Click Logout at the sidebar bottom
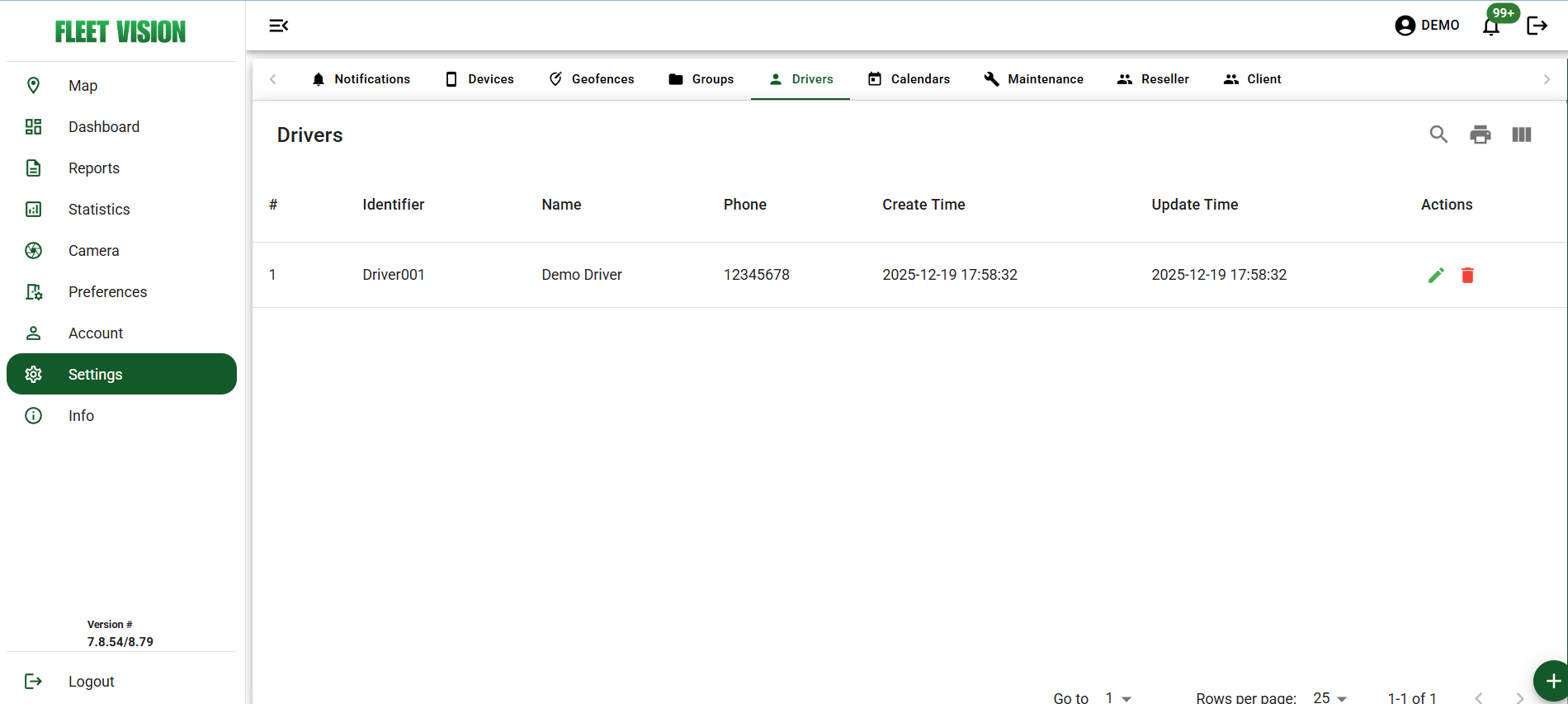 pyautogui.click(x=91, y=682)
